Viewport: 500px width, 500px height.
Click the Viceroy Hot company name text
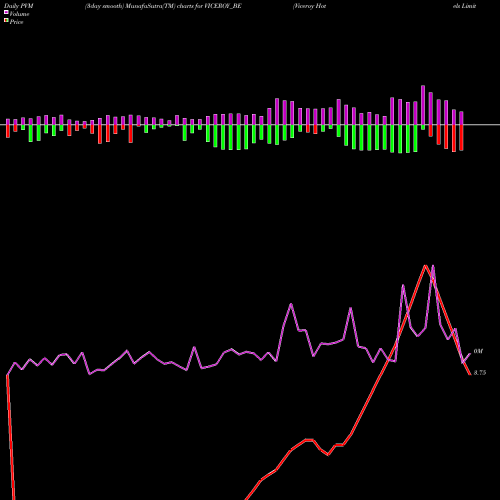309,6
